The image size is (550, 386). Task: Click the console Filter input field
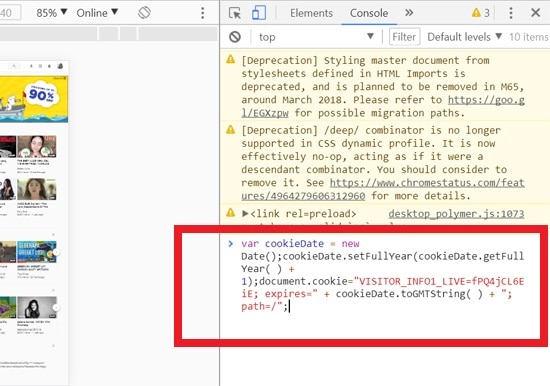pyautogui.click(x=404, y=37)
